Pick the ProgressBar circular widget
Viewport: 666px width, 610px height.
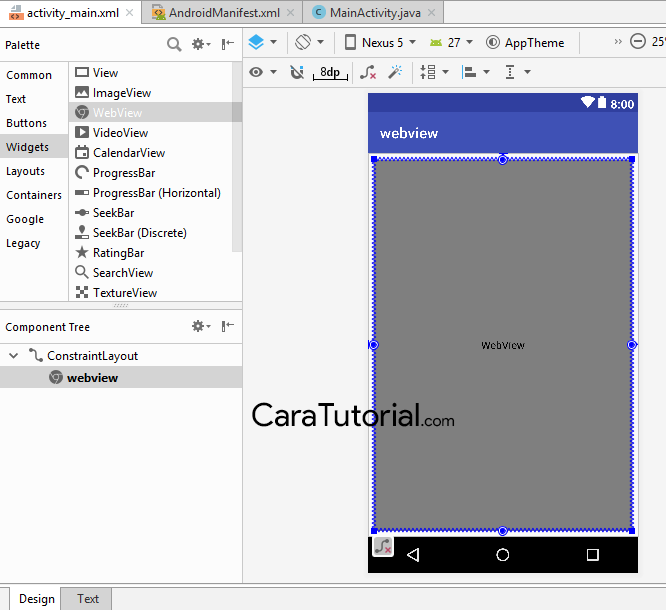[x=151, y=172]
